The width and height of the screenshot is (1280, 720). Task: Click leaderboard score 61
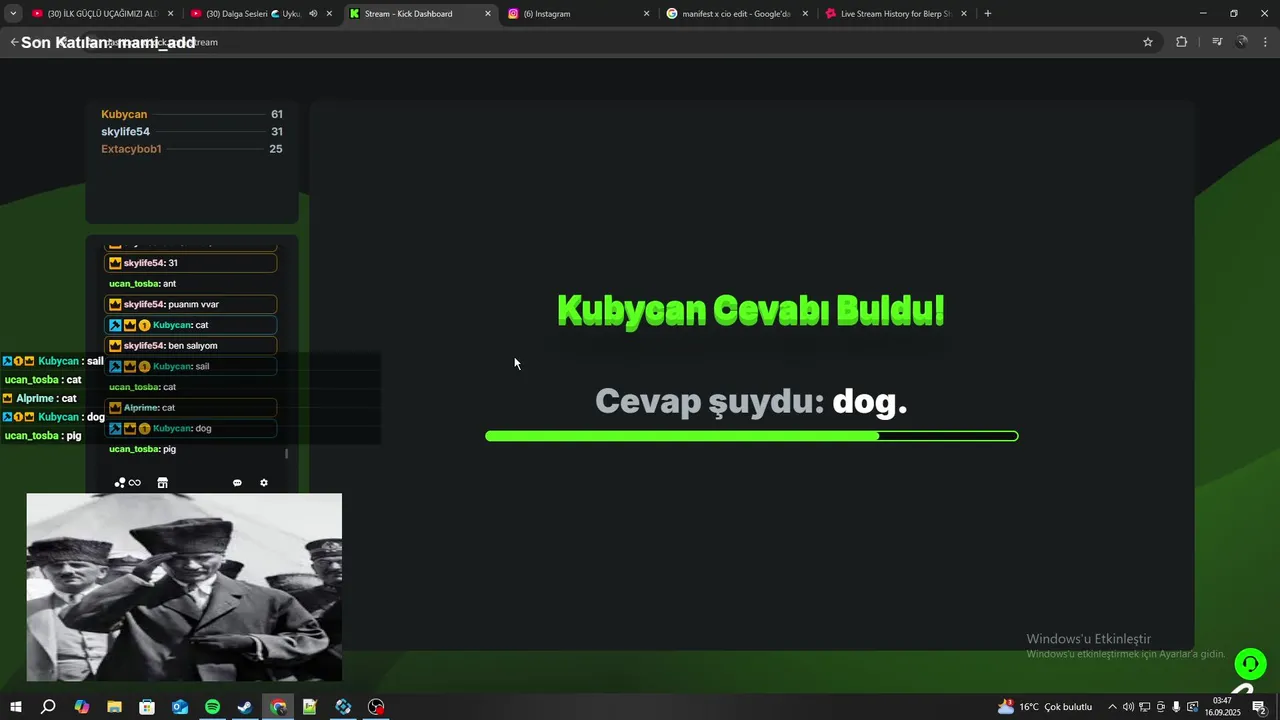click(x=277, y=114)
